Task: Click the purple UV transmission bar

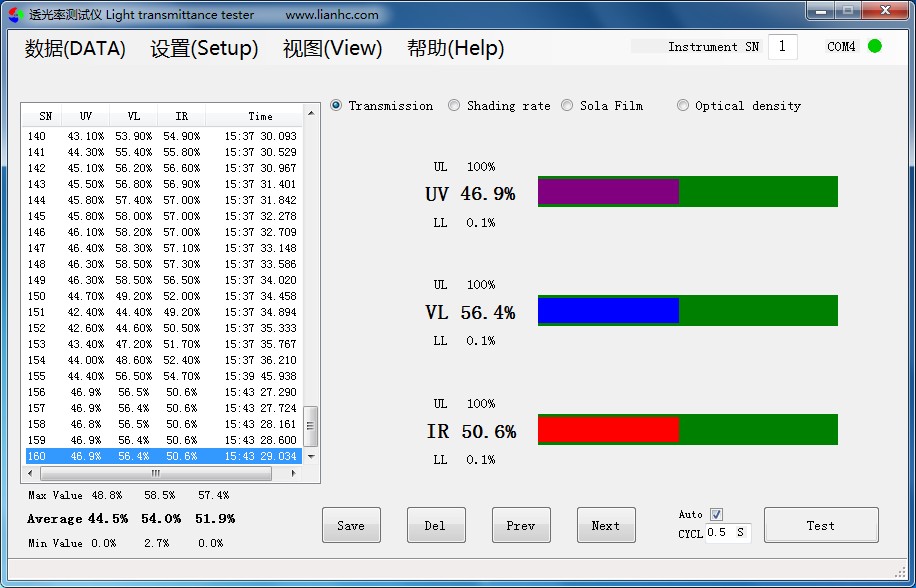Action: 608,192
